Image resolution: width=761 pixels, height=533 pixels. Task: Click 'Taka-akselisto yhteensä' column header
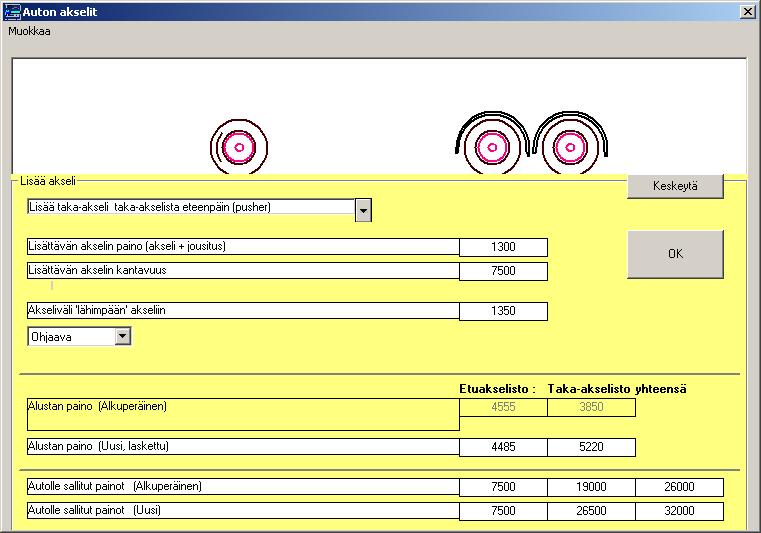(x=617, y=389)
